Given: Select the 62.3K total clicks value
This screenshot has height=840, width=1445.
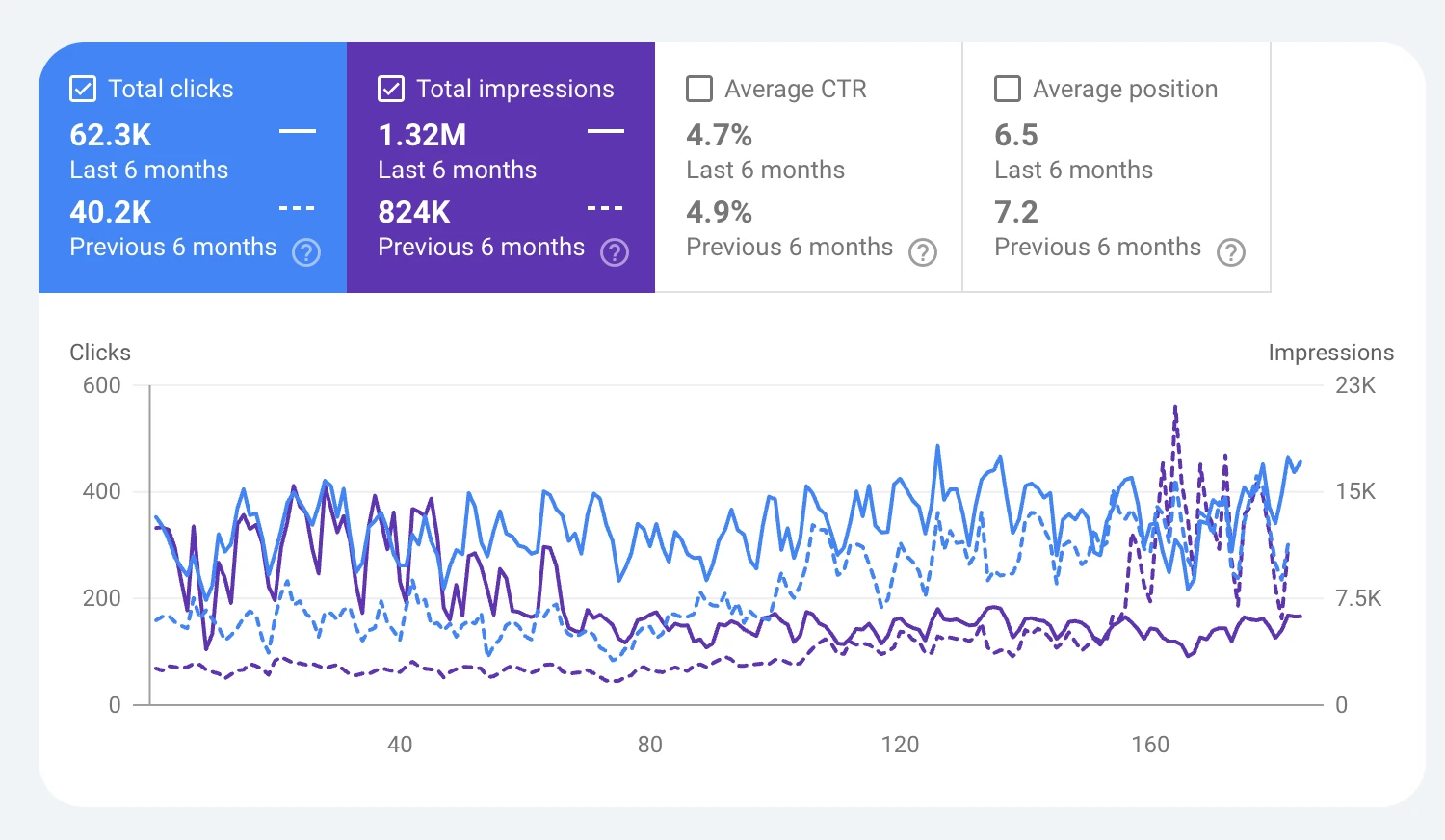Looking at the screenshot, I should [111, 135].
